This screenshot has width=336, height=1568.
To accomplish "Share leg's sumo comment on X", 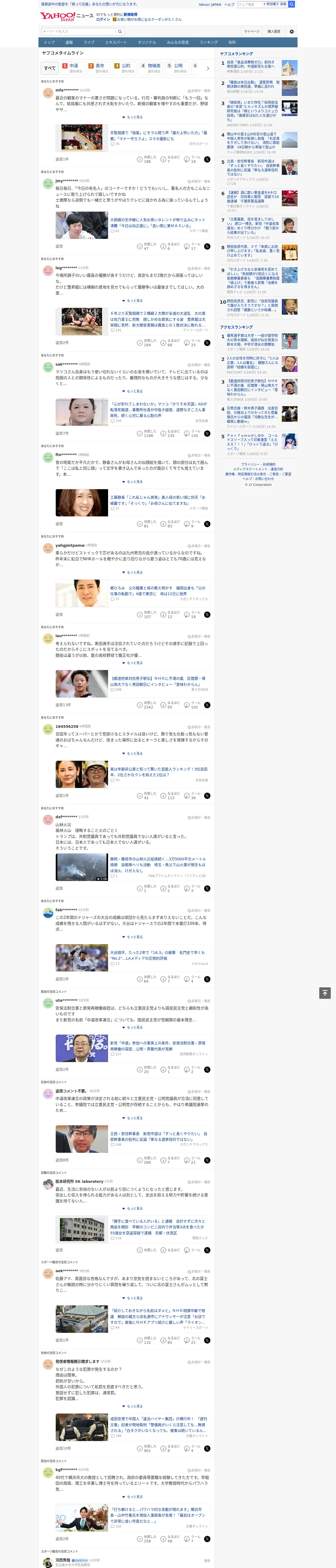I will 207,343.
